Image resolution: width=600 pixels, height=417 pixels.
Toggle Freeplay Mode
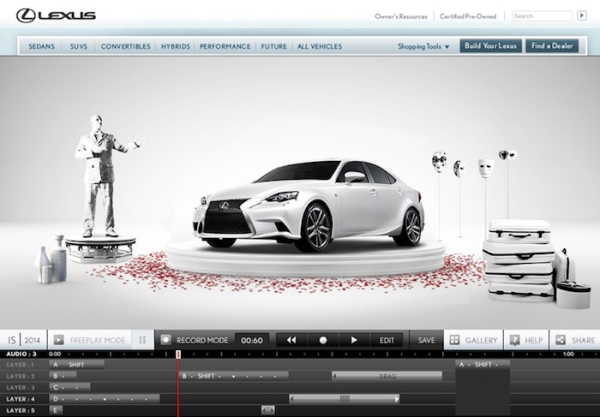point(88,340)
